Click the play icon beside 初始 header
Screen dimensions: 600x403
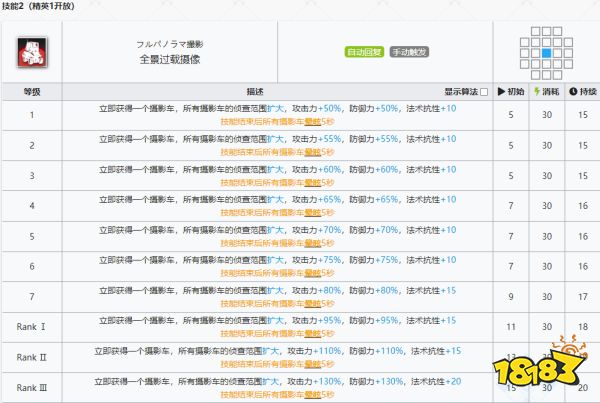click(501, 91)
